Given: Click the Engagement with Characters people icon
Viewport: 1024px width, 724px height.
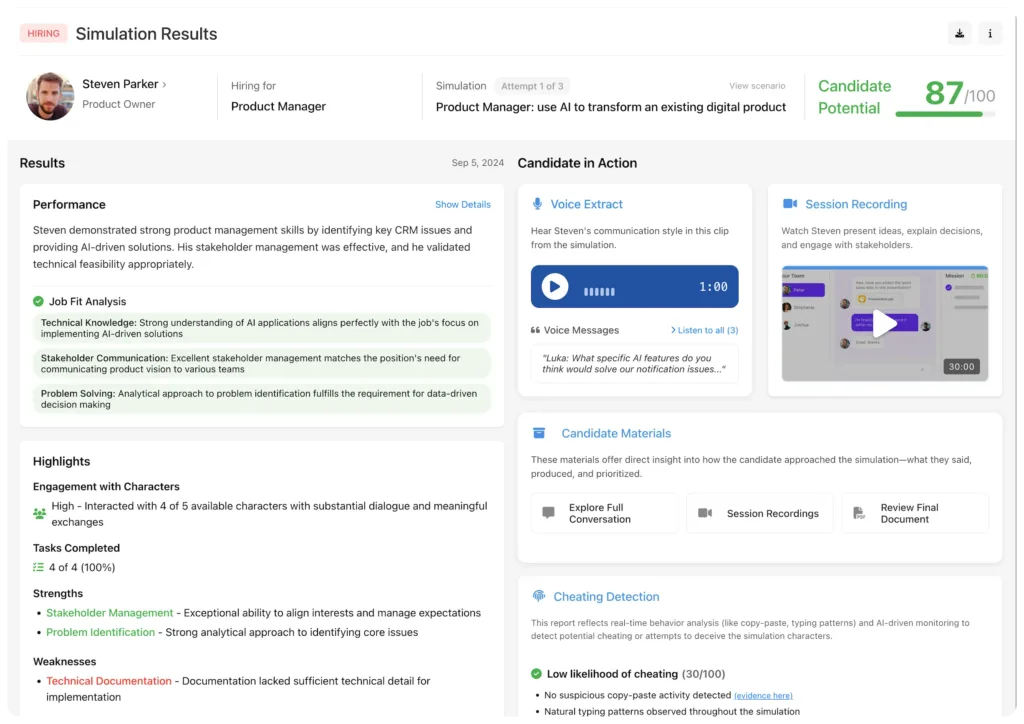Looking at the screenshot, I should [39, 513].
